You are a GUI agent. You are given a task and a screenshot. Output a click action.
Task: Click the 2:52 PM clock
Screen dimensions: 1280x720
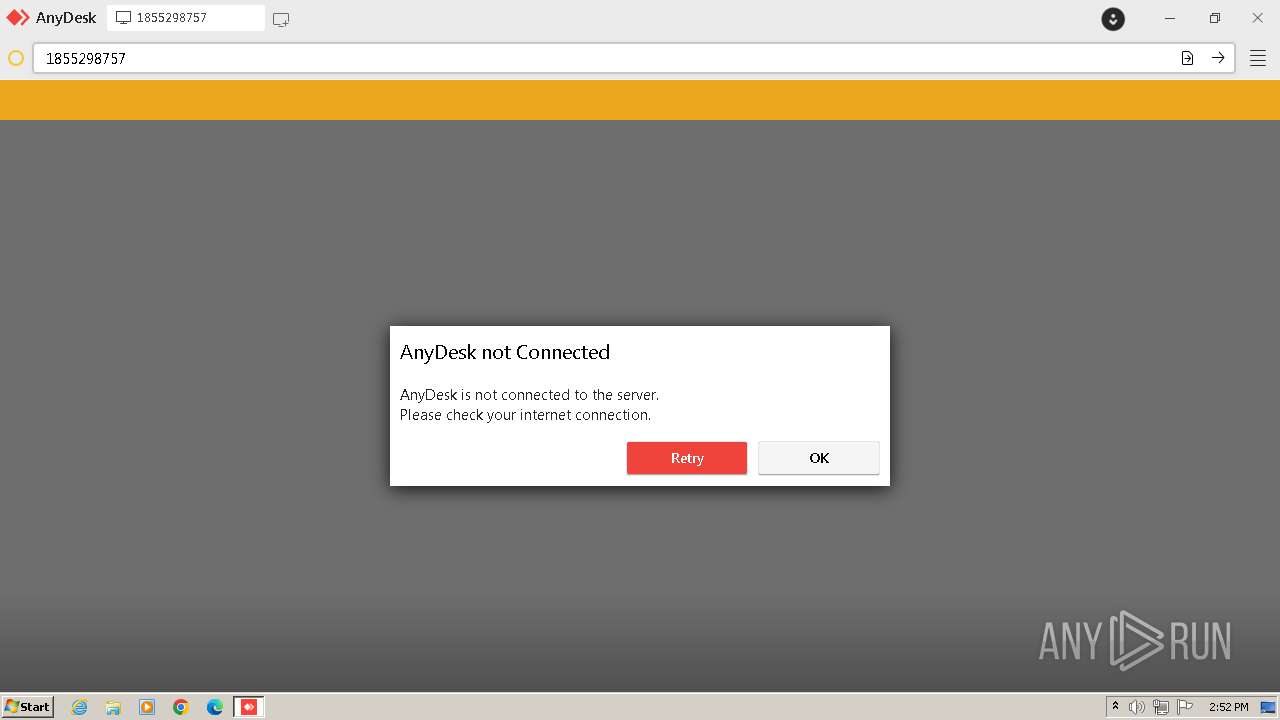click(x=1229, y=707)
